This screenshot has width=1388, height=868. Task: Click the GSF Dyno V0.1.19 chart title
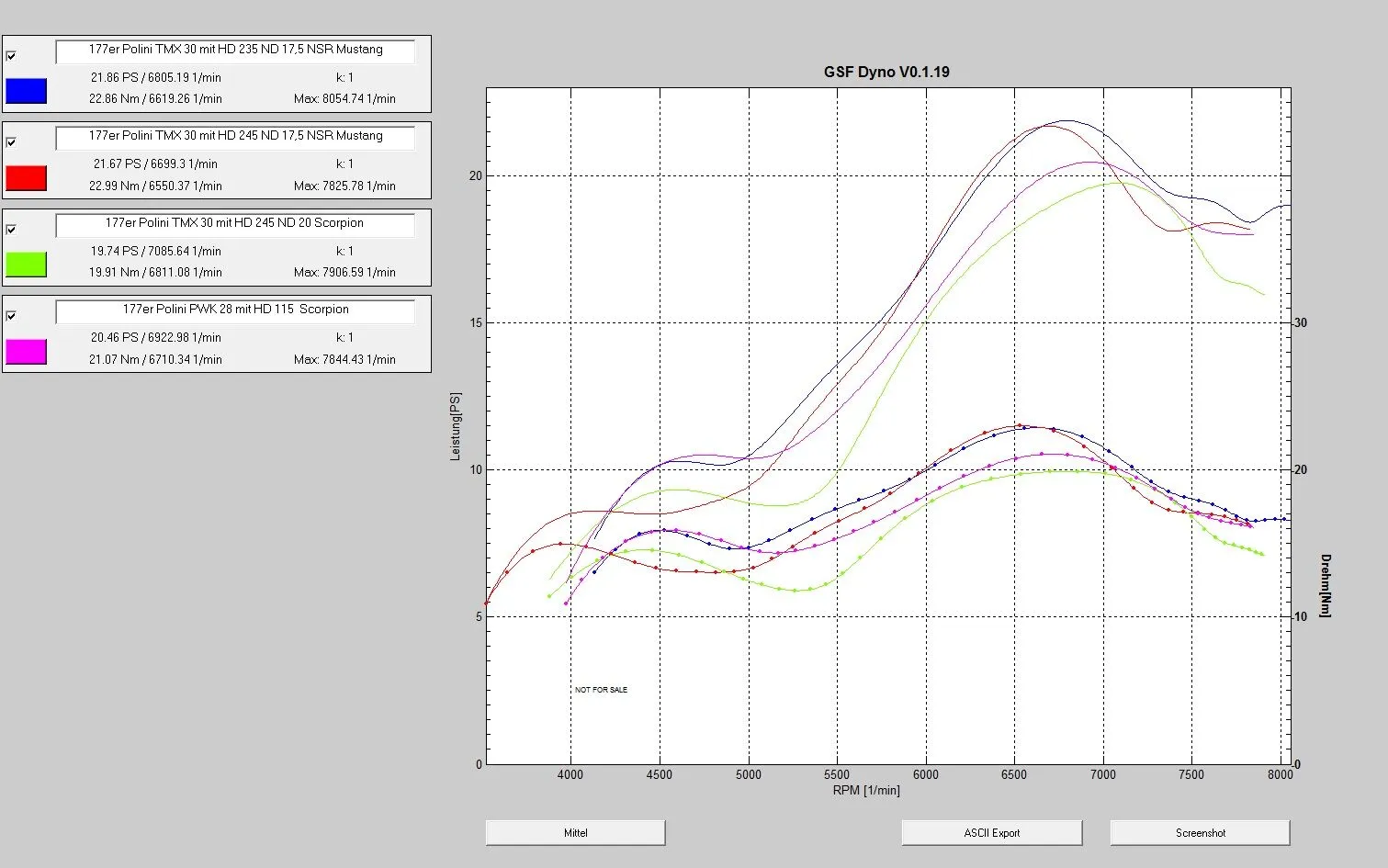click(x=886, y=72)
